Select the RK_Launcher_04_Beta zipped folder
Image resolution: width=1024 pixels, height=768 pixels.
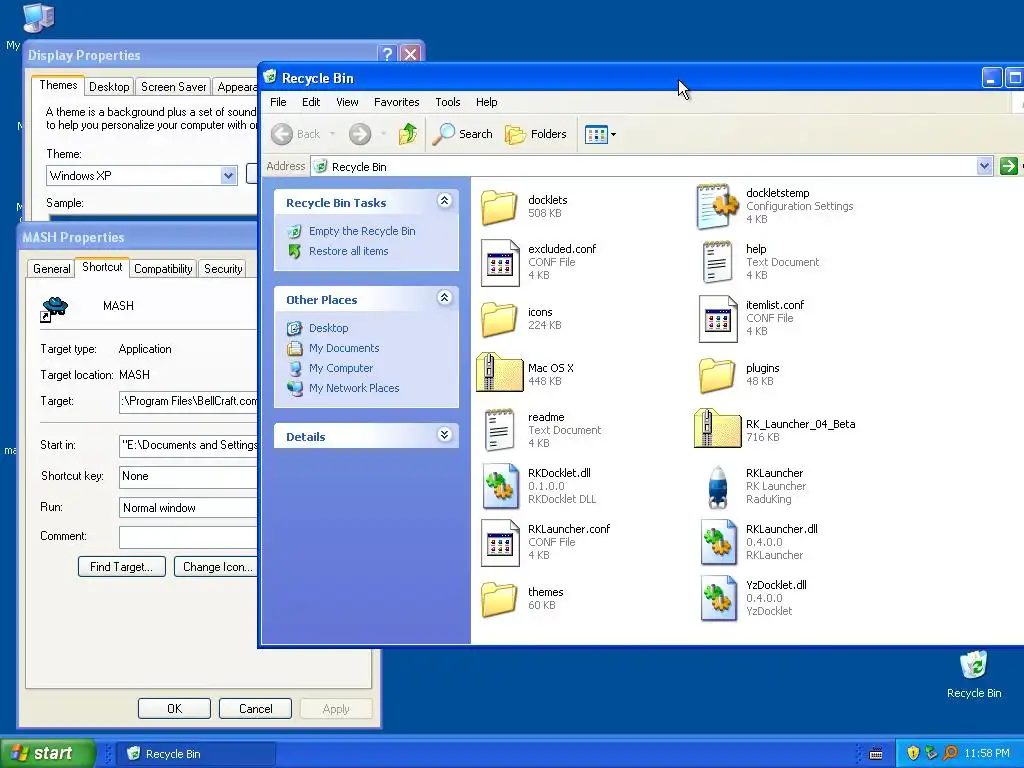point(718,428)
